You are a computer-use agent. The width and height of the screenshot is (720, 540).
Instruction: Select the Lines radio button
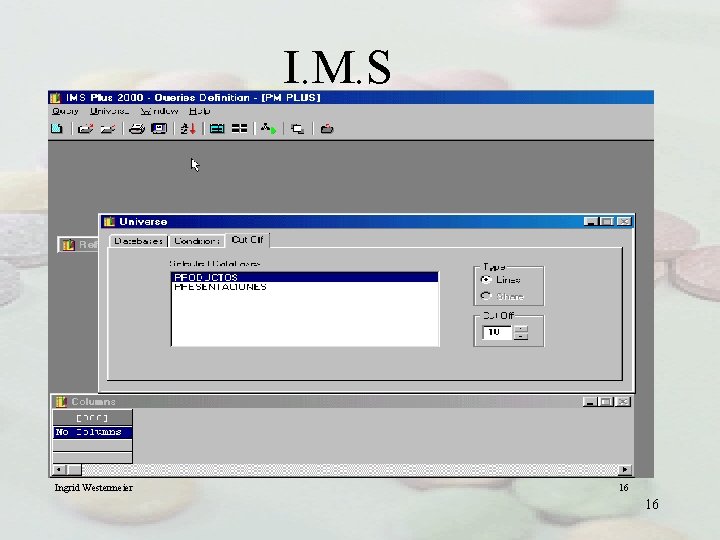pos(486,280)
